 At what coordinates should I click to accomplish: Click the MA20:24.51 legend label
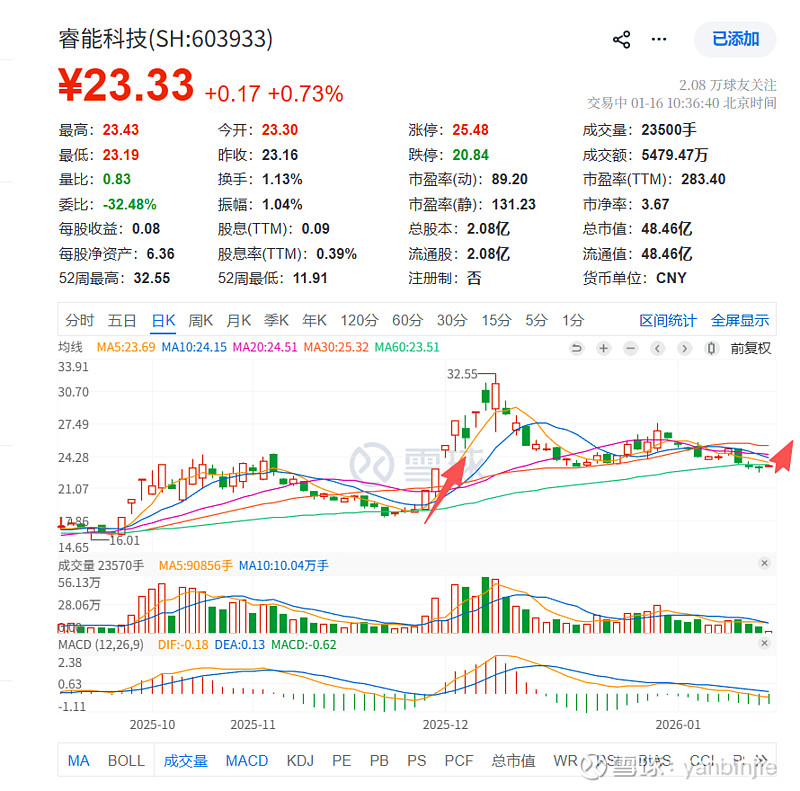(265, 347)
